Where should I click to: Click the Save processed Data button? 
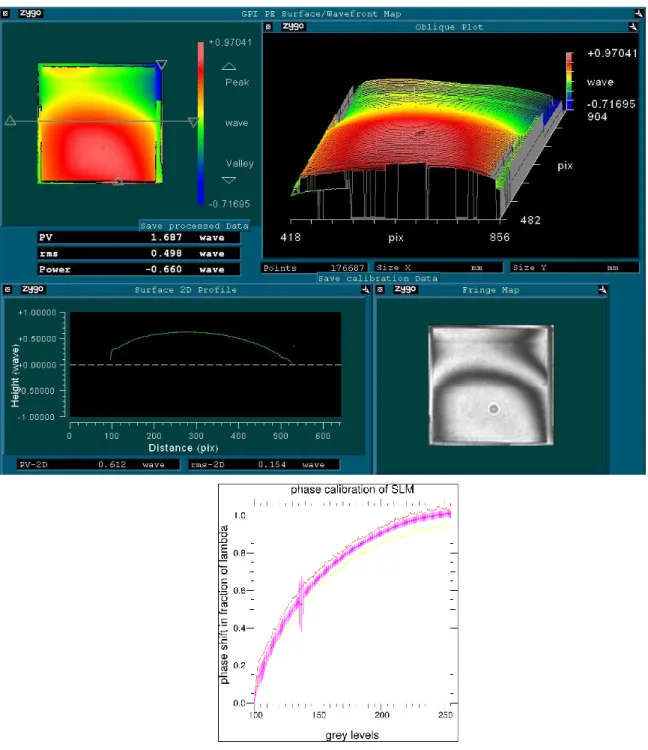point(194,225)
